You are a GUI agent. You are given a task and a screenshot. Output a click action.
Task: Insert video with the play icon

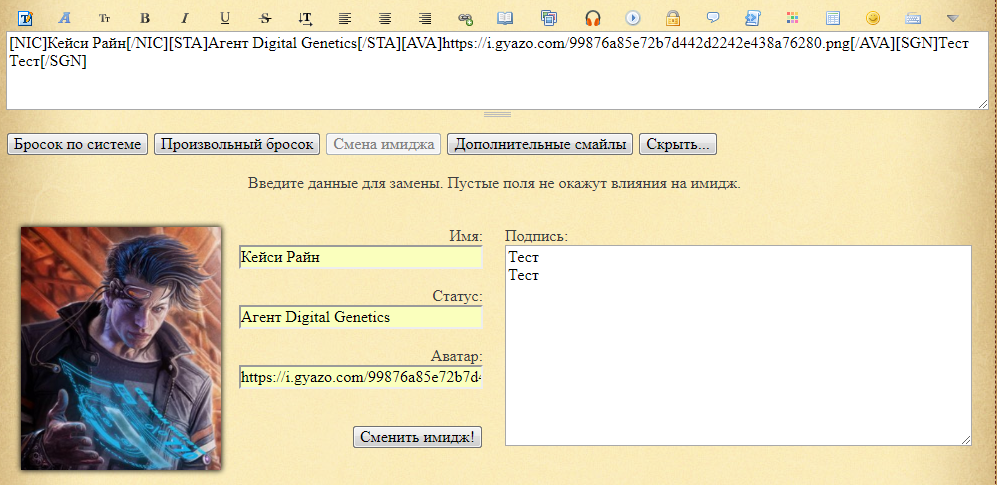[633, 18]
